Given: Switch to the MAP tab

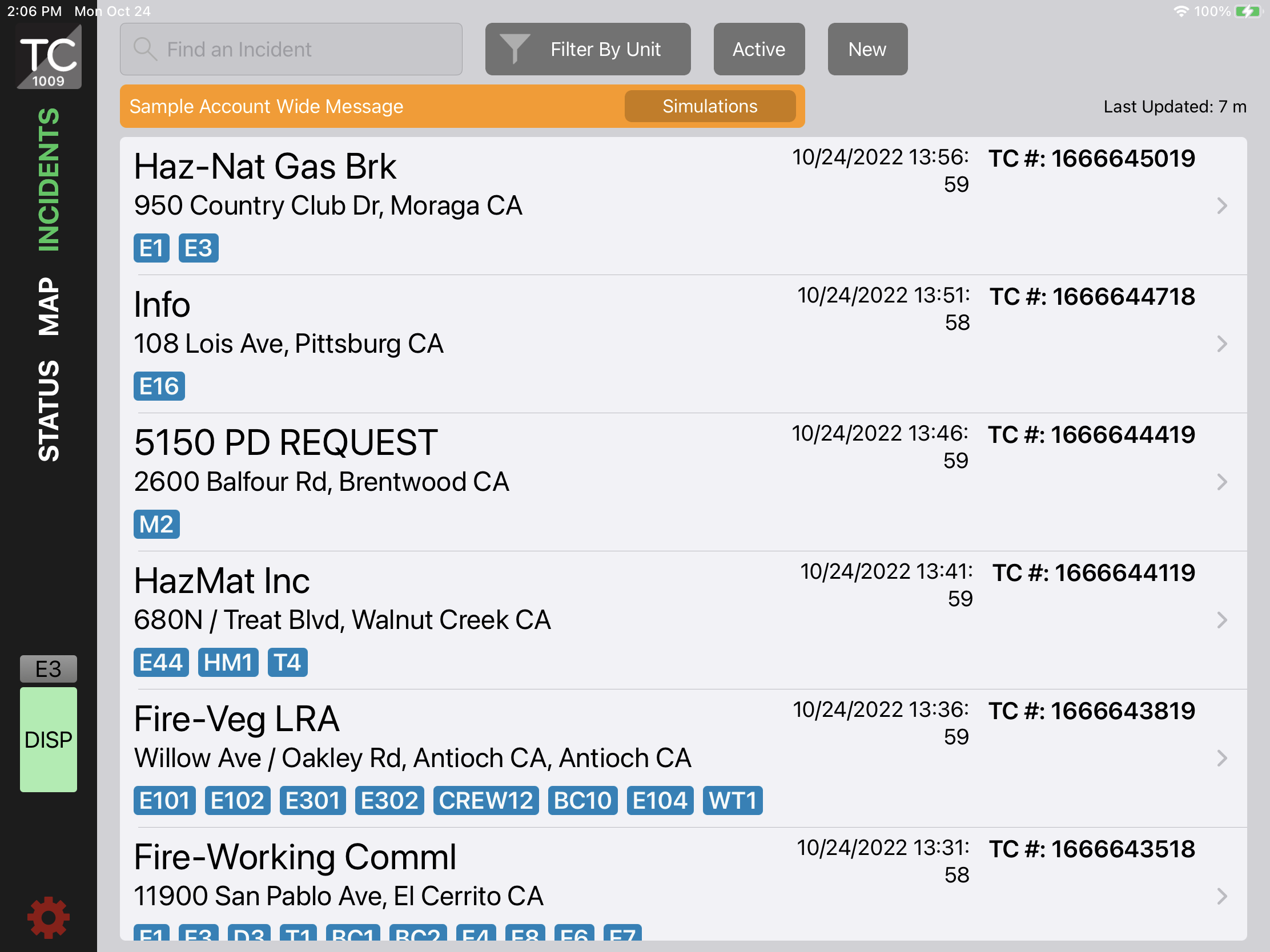Looking at the screenshot, I should [x=49, y=306].
